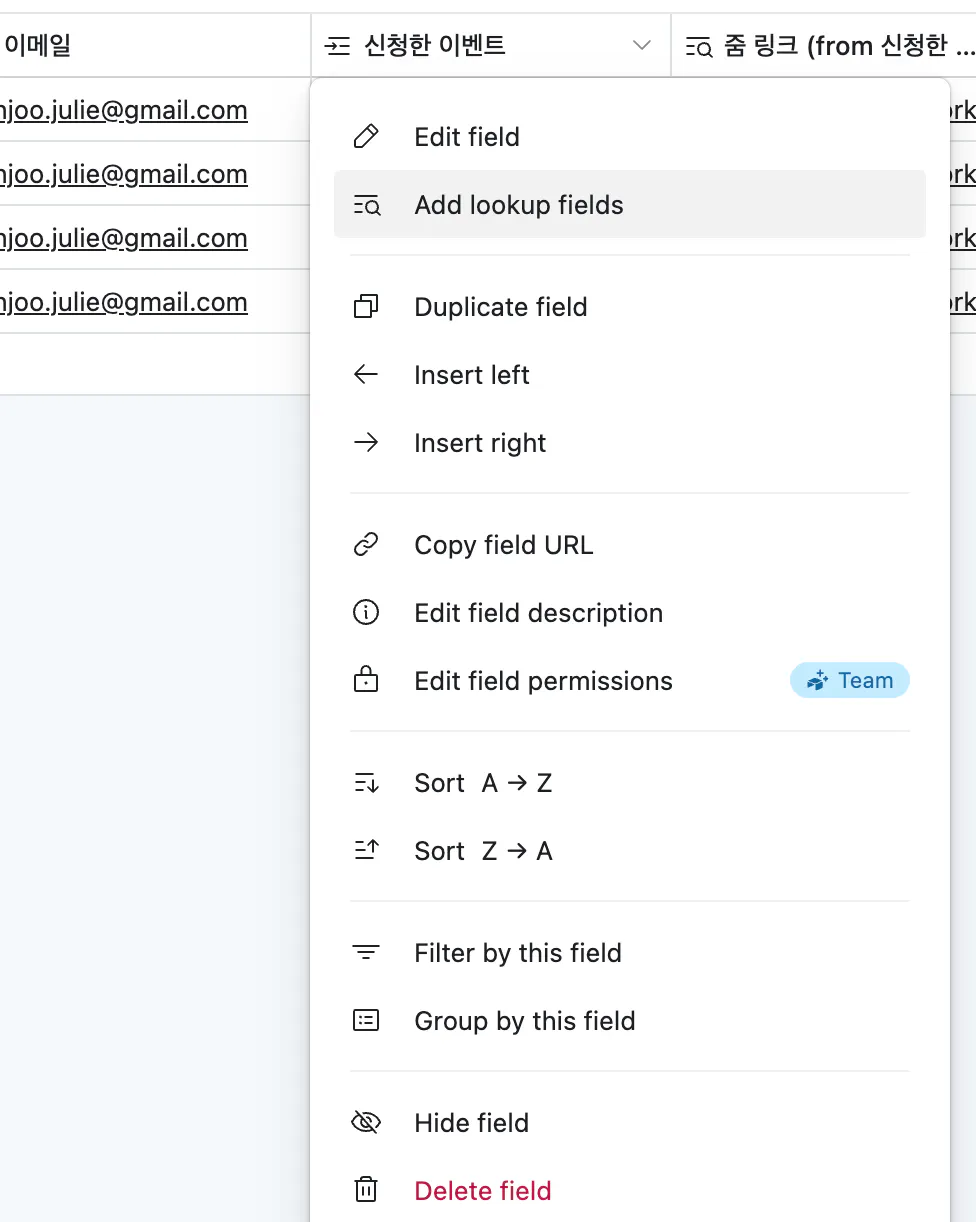
Task: Click the lookup icon beside Add lookup fields
Action: 367,206
